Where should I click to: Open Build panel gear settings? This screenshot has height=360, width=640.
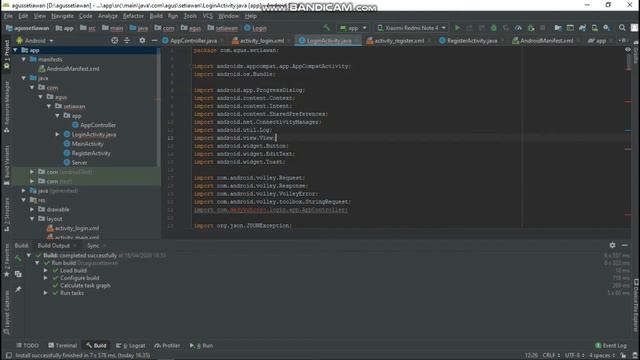[612, 245]
